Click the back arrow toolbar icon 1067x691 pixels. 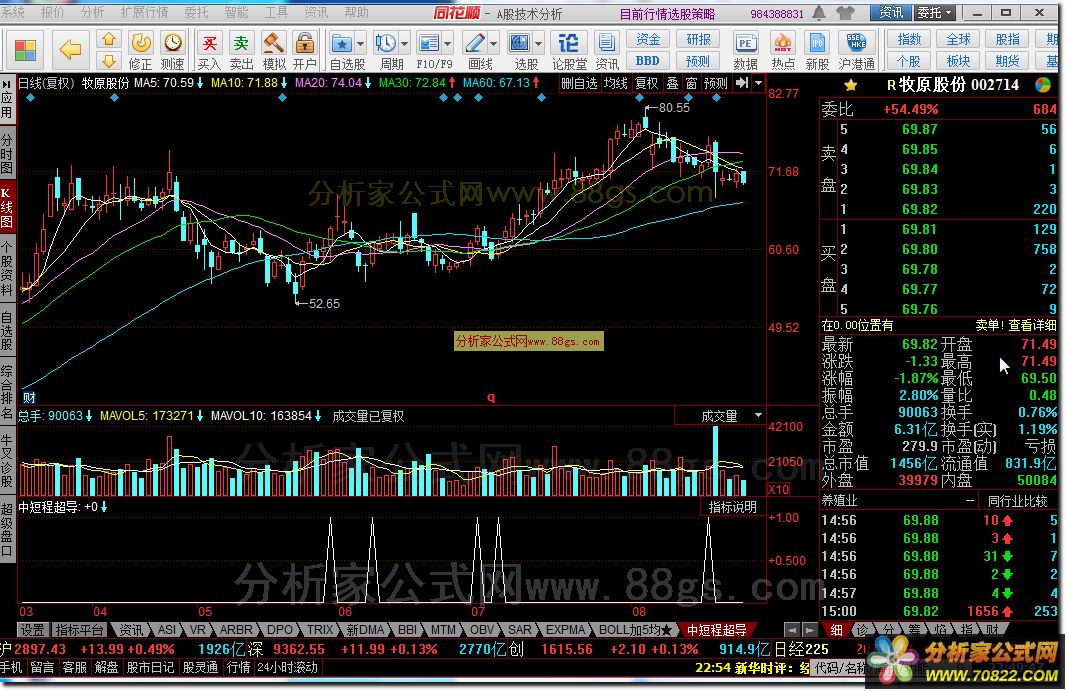[x=69, y=49]
